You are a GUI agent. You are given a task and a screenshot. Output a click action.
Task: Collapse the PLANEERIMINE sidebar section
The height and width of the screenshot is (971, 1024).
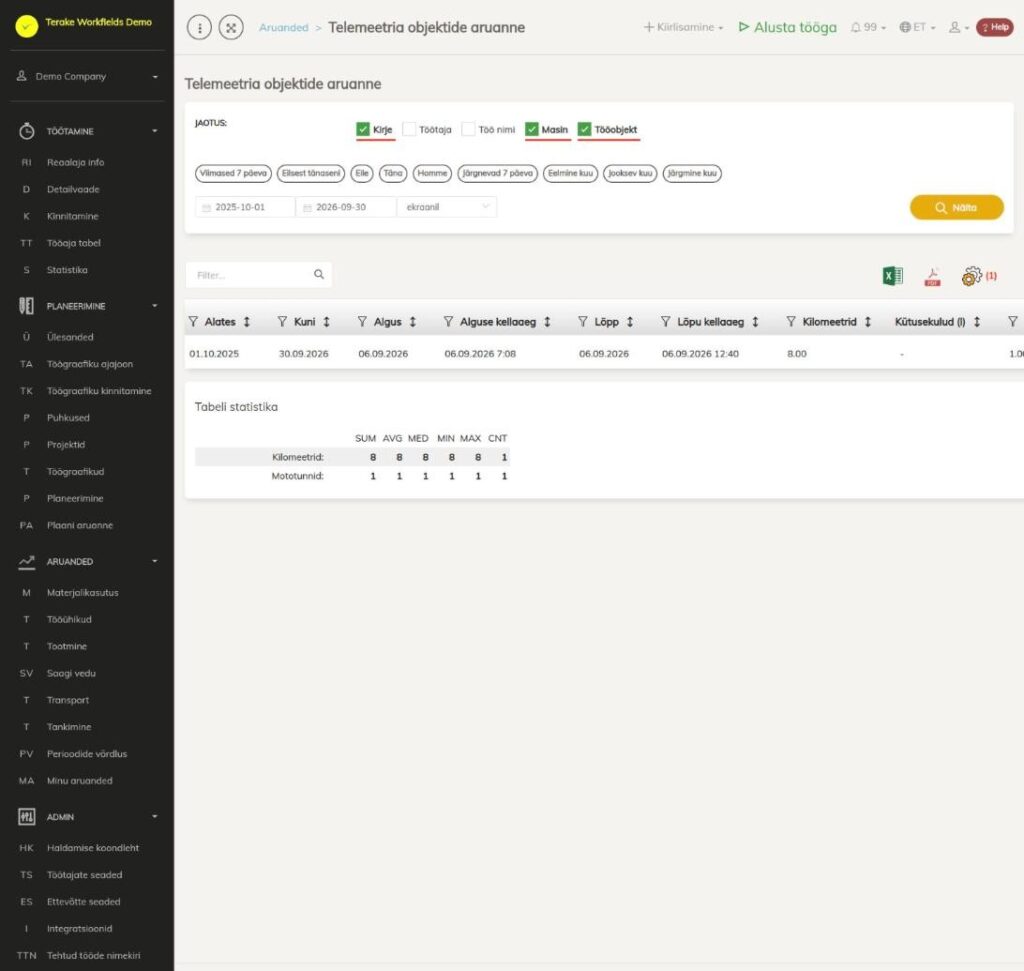[x=88, y=306]
